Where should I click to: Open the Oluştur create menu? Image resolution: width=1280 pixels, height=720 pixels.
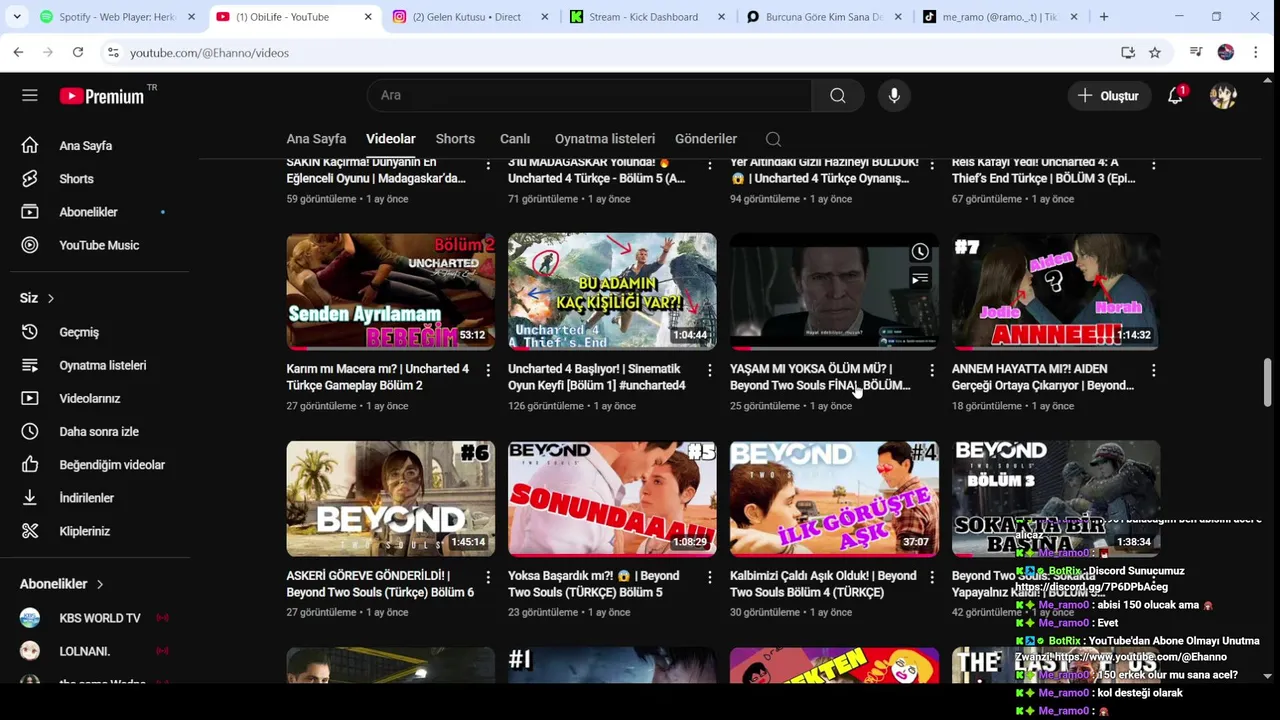(x=1108, y=96)
